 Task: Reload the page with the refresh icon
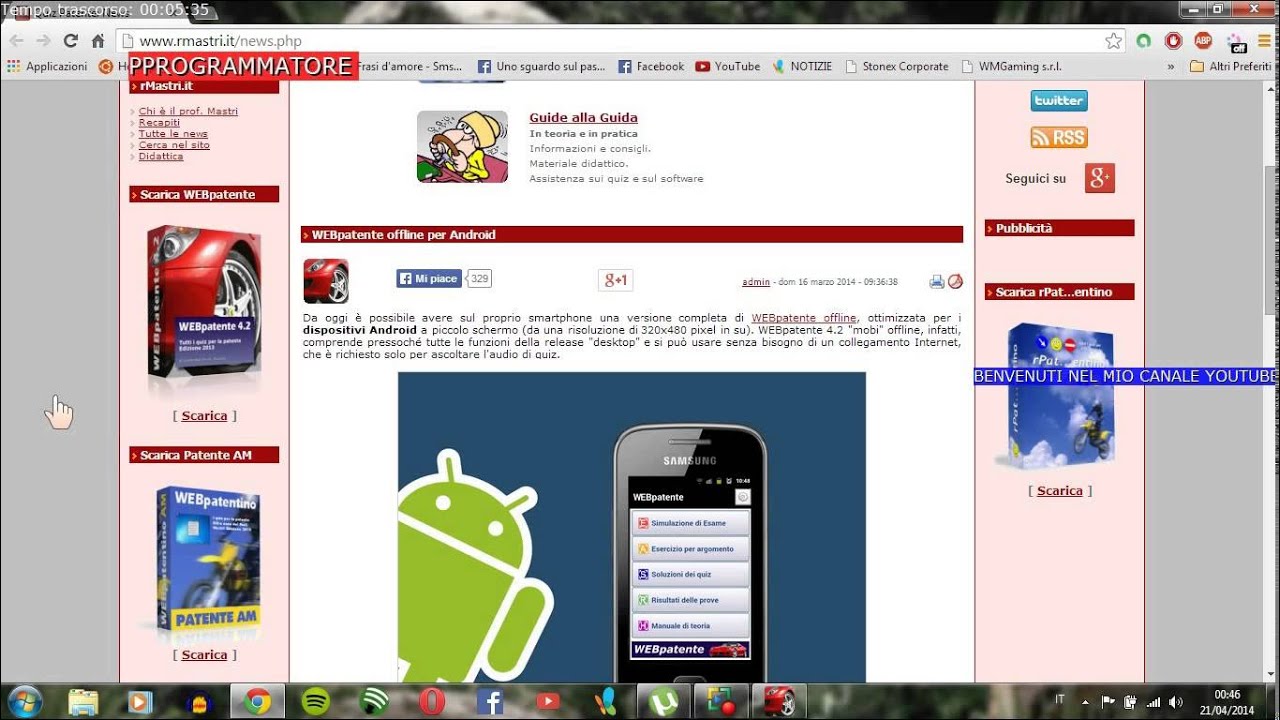pos(70,41)
